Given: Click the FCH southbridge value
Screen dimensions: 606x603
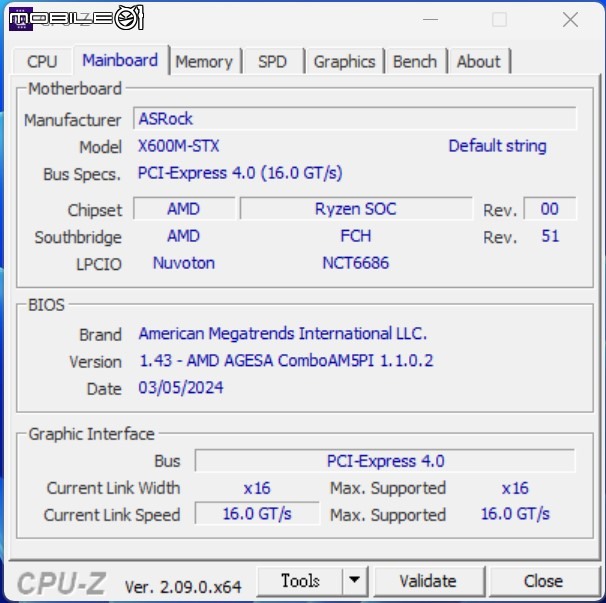Looking at the screenshot, I should pos(356,236).
